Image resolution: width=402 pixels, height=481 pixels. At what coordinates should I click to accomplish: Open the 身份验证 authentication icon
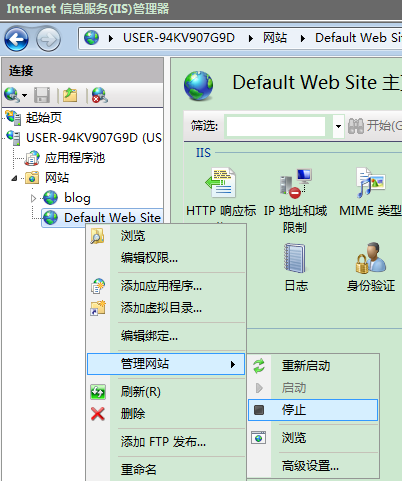pyautogui.click(x=371, y=259)
